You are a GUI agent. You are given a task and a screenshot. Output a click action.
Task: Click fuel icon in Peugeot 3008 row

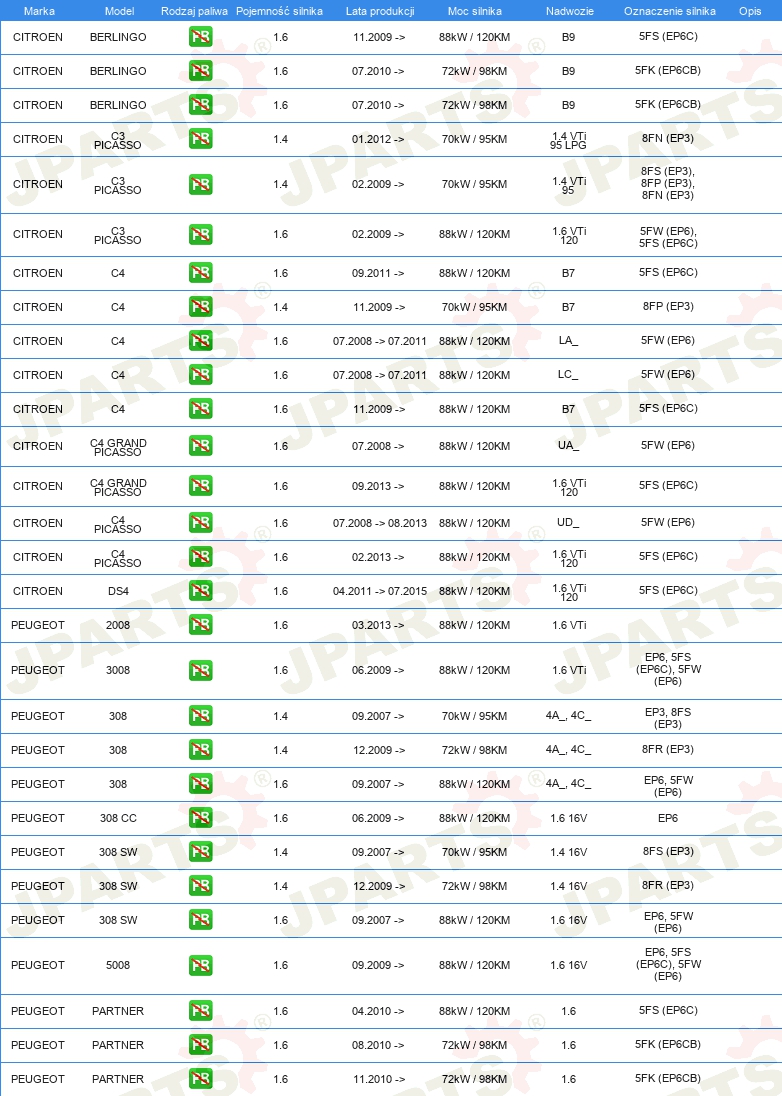(x=201, y=670)
